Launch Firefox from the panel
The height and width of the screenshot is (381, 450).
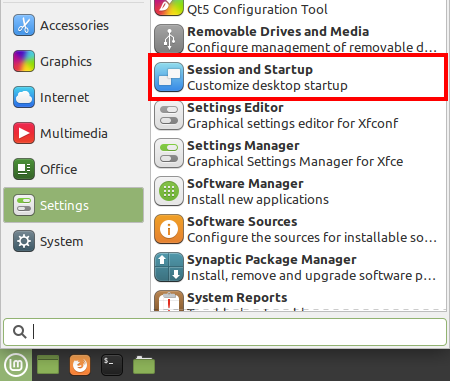click(x=80, y=365)
